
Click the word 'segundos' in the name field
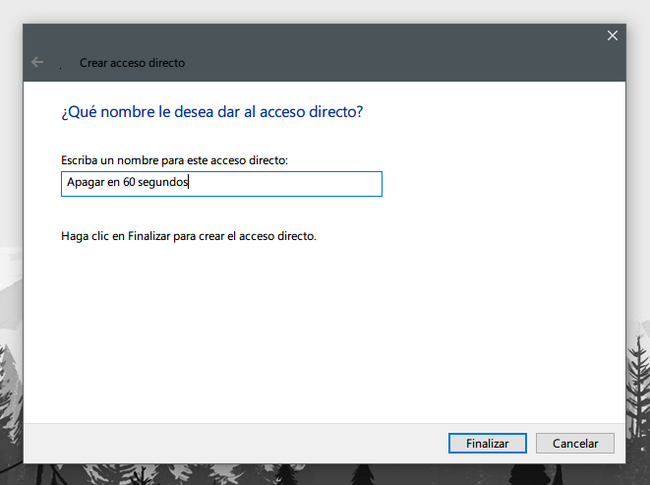[164, 184]
